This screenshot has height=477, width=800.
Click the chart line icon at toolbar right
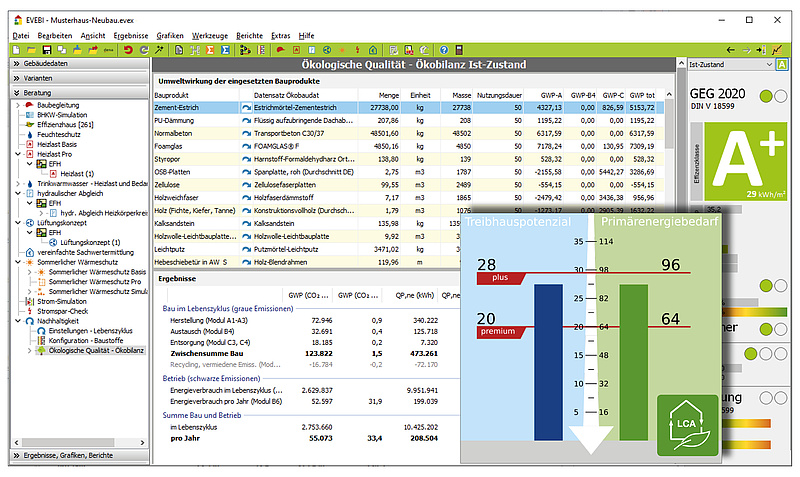pos(777,50)
